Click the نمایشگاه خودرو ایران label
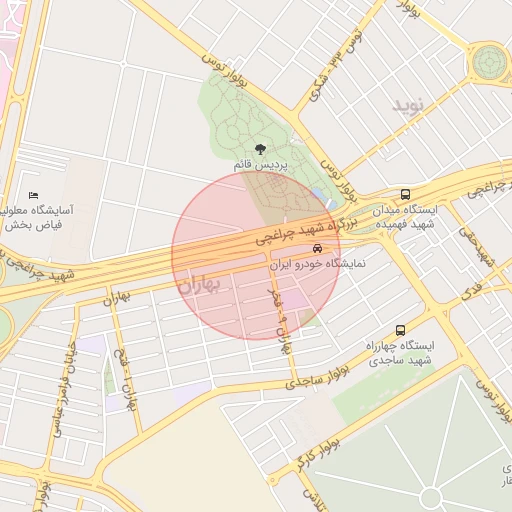Viewport: 512px width, 512px height. [x=317, y=264]
